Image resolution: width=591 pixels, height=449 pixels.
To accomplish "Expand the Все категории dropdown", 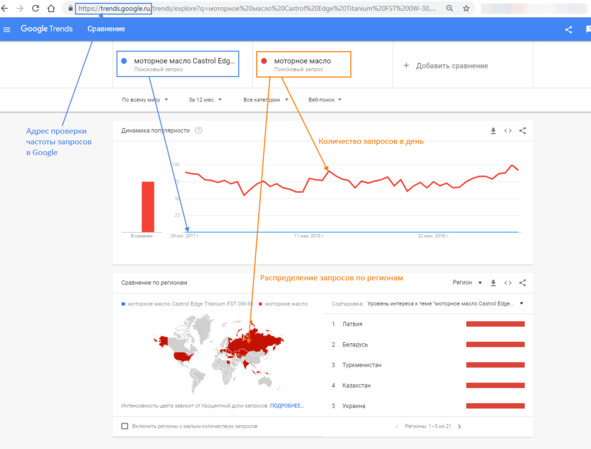I will tap(266, 100).
